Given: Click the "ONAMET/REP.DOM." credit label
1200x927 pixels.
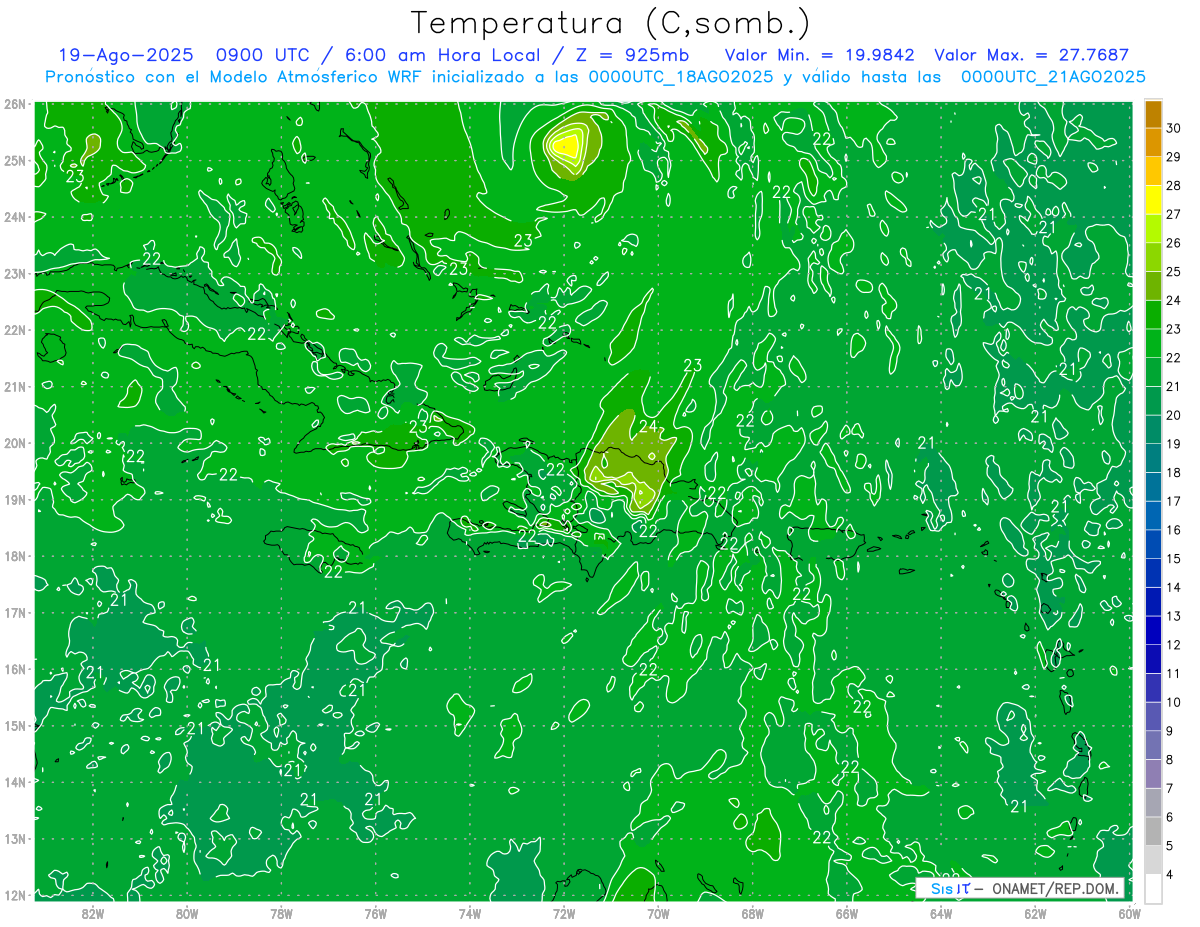Looking at the screenshot, I should (1054, 889).
